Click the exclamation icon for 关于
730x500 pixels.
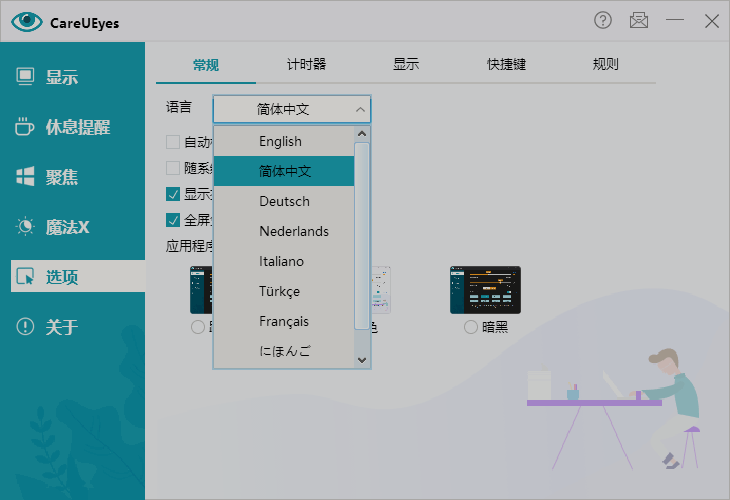point(25,326)
